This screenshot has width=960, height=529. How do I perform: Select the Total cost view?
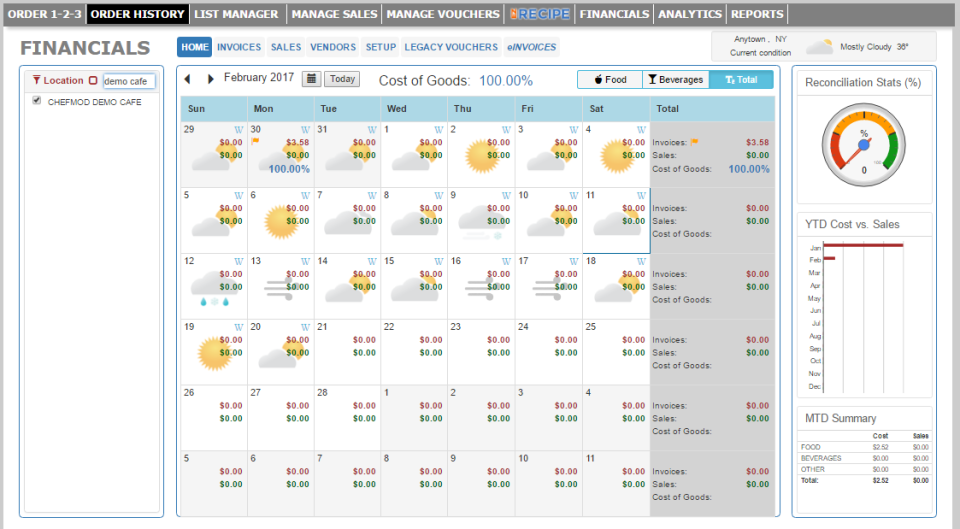pyautogui.click(x=741, y=80)
